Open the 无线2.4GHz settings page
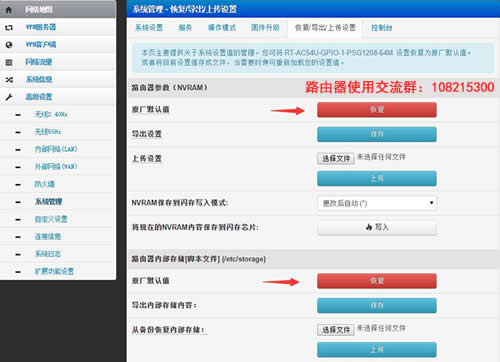 coord(51,114)
